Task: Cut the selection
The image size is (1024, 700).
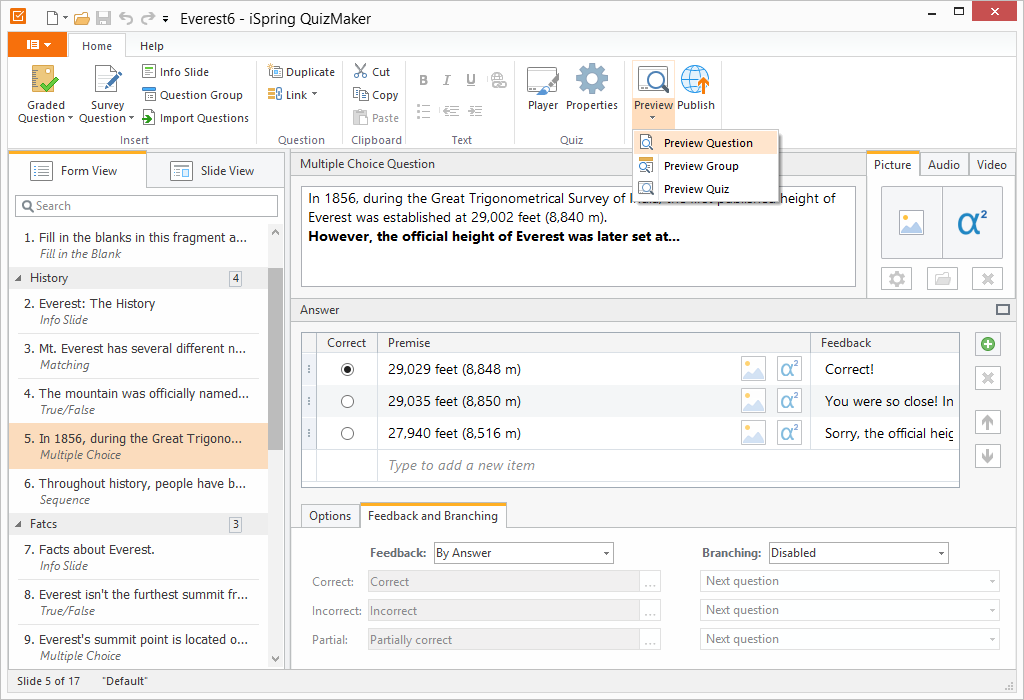Action: (372, 72)
